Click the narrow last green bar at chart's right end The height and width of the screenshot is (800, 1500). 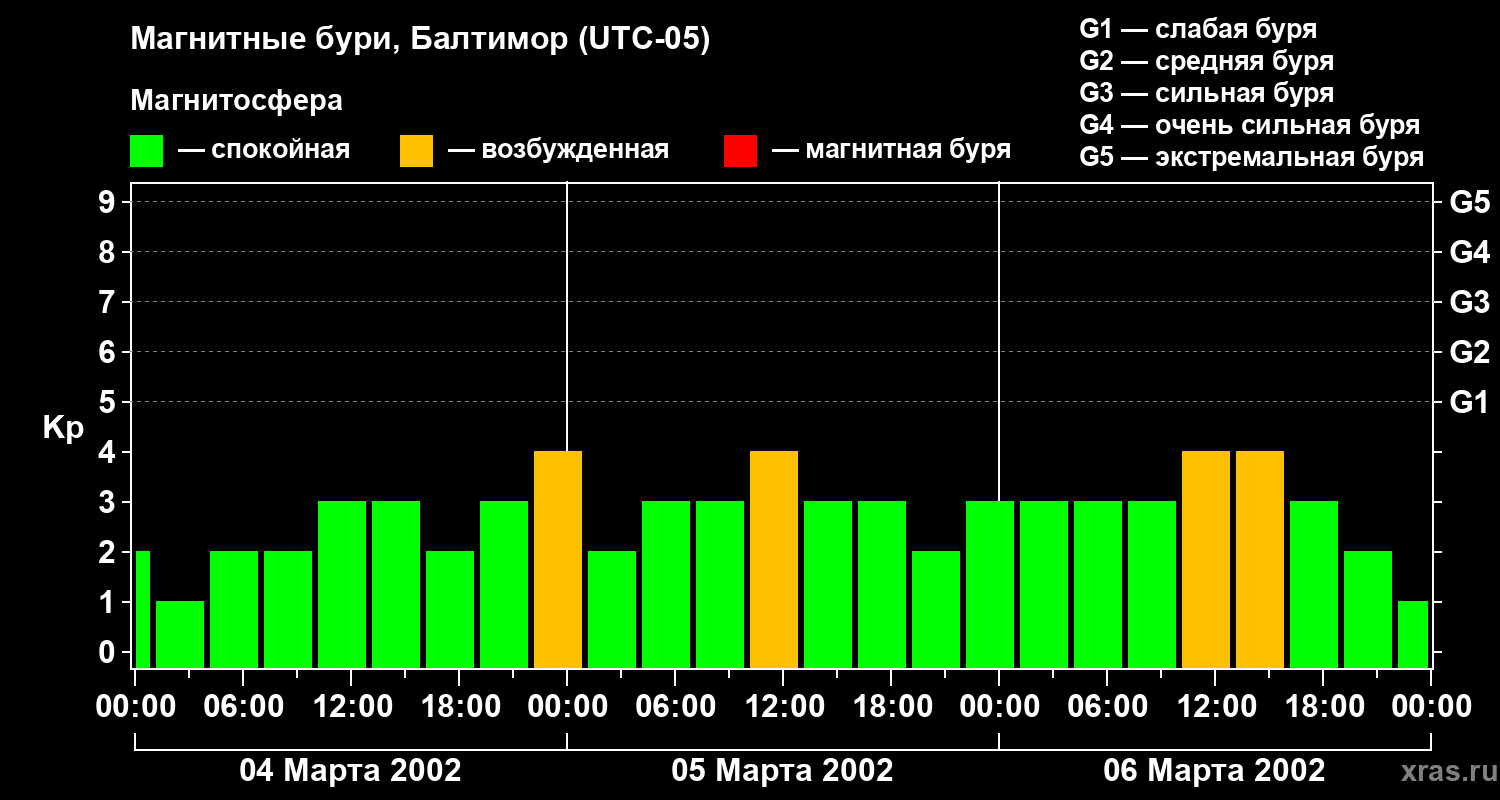[x=1413, y=634]
